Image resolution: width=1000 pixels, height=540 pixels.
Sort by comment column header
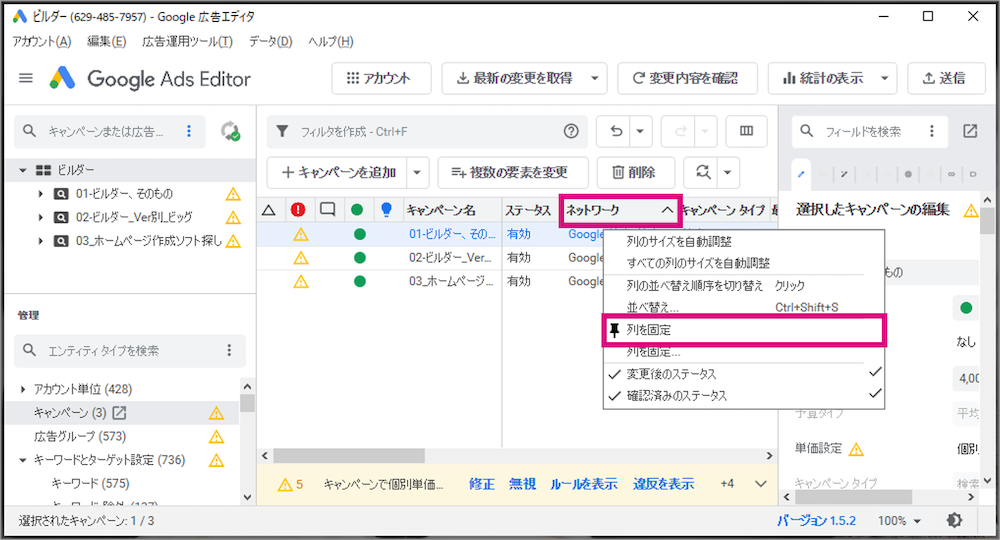pyautogui.click(x=328, y=209)
